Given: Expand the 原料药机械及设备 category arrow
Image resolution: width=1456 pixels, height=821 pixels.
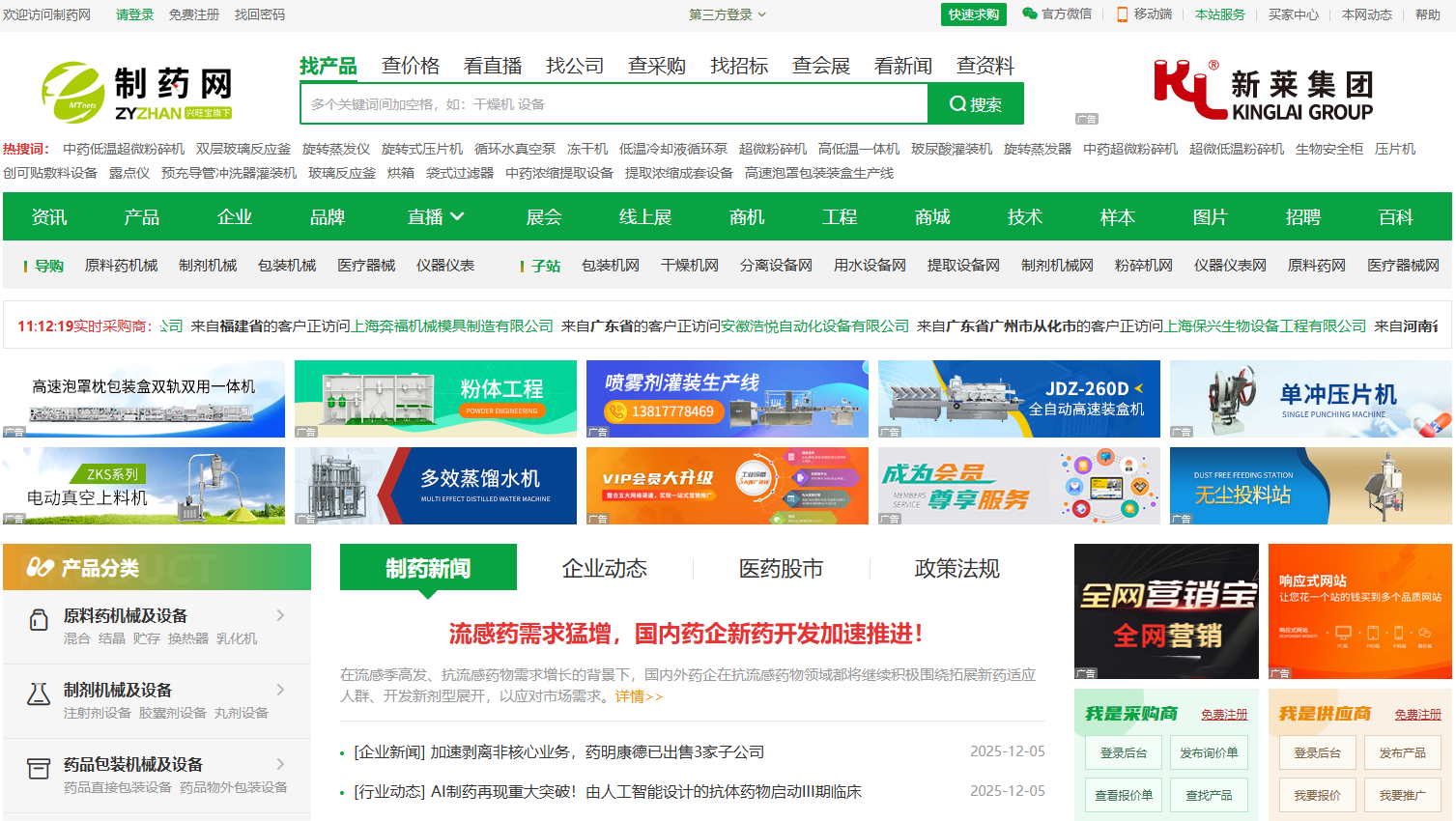Looking at the screenshot, I should click(x=280, y=615).
